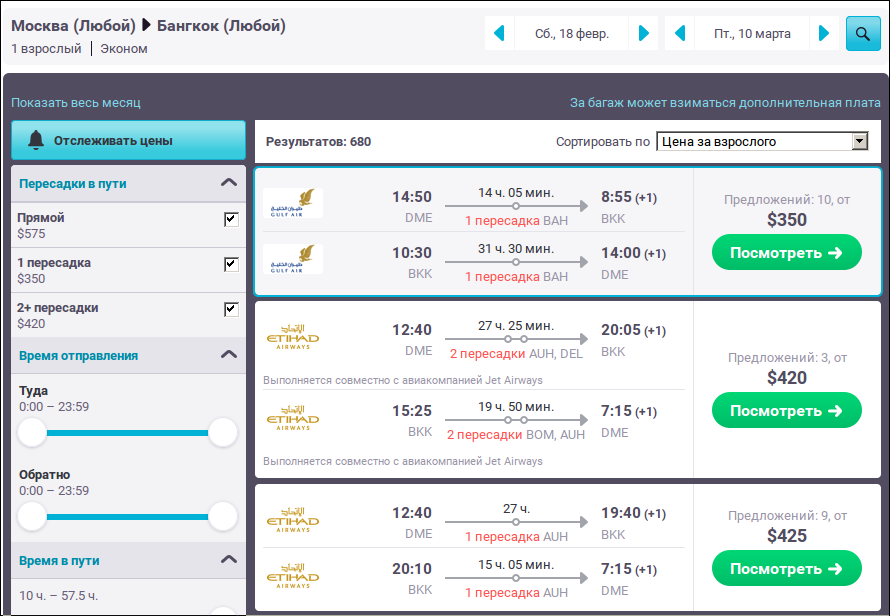
Task: Collapse the Пересадки в пути section
Action: click(229, 183)
